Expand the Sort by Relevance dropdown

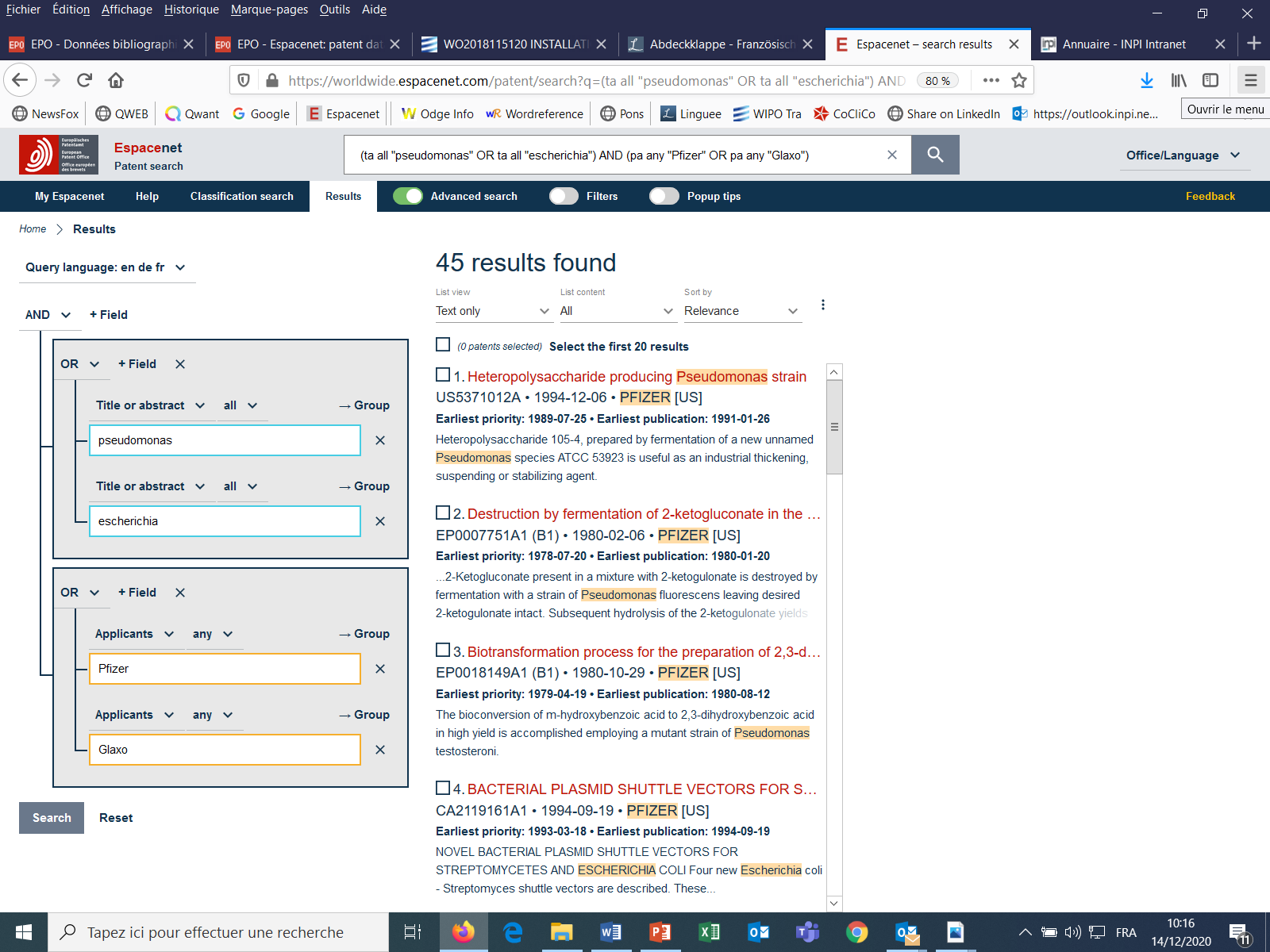pos(742,311)
